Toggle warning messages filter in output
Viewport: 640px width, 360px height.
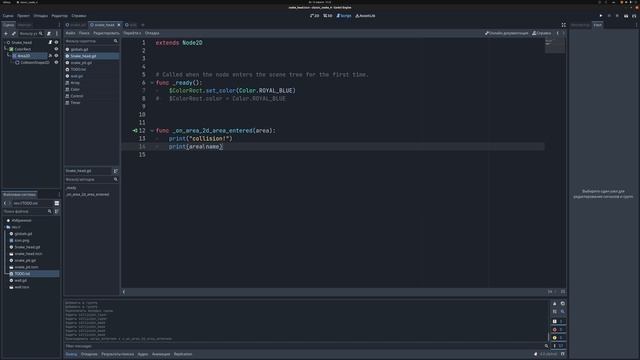[x=558, y=338]
